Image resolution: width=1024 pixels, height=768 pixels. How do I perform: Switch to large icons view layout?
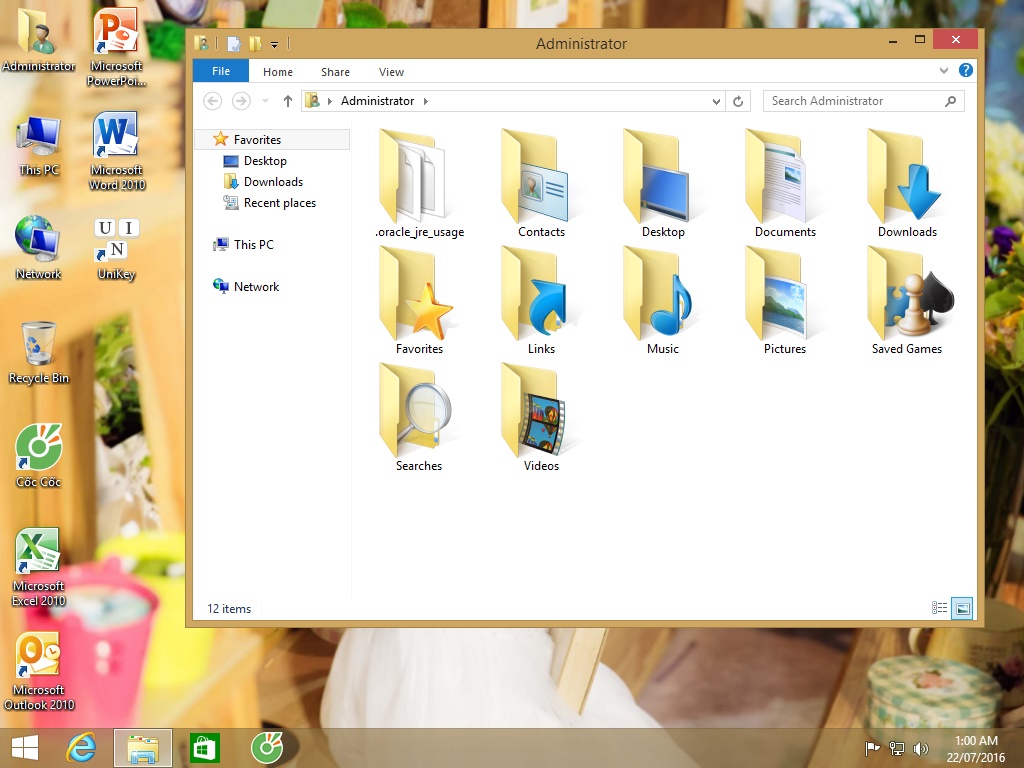pyautogui.click(x=962, y=608)
